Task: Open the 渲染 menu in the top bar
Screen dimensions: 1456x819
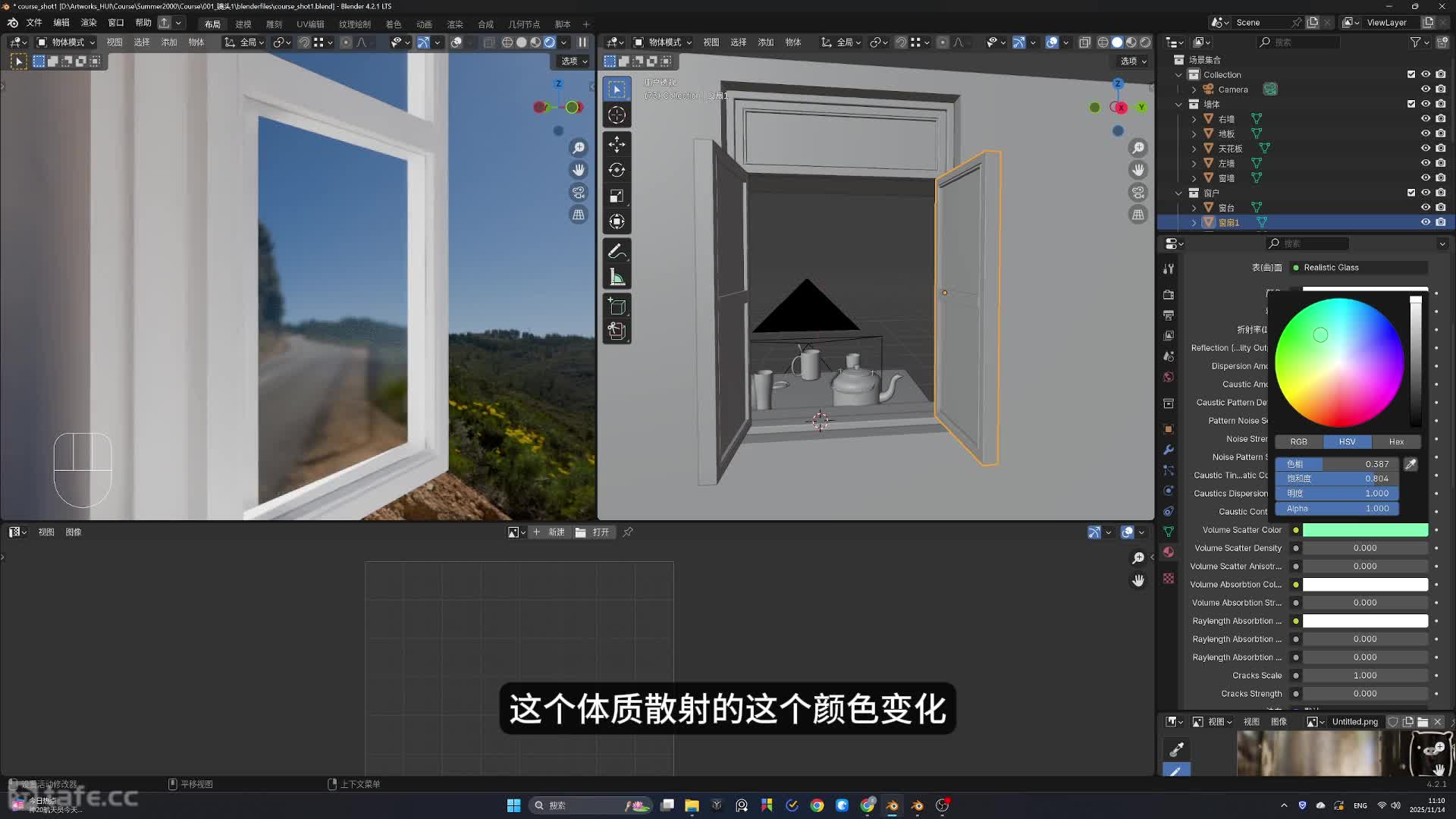Action: (x=89, y=23)
